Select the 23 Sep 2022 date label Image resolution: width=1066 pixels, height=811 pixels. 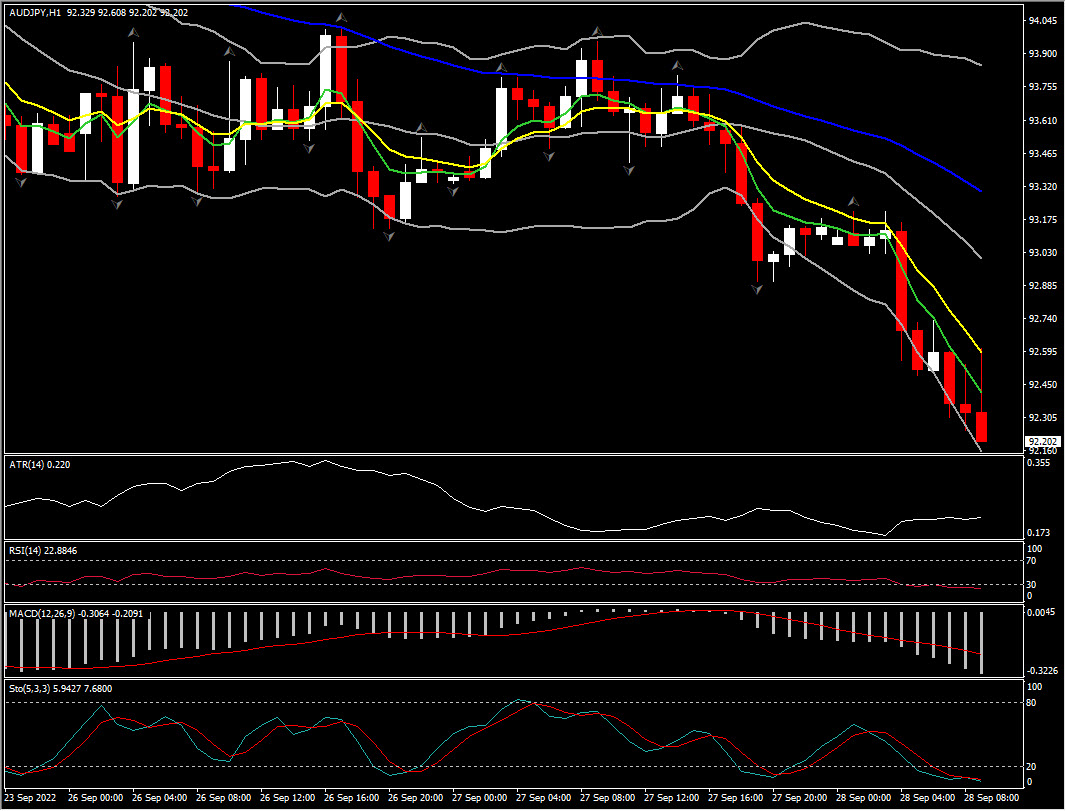(32, 799)
